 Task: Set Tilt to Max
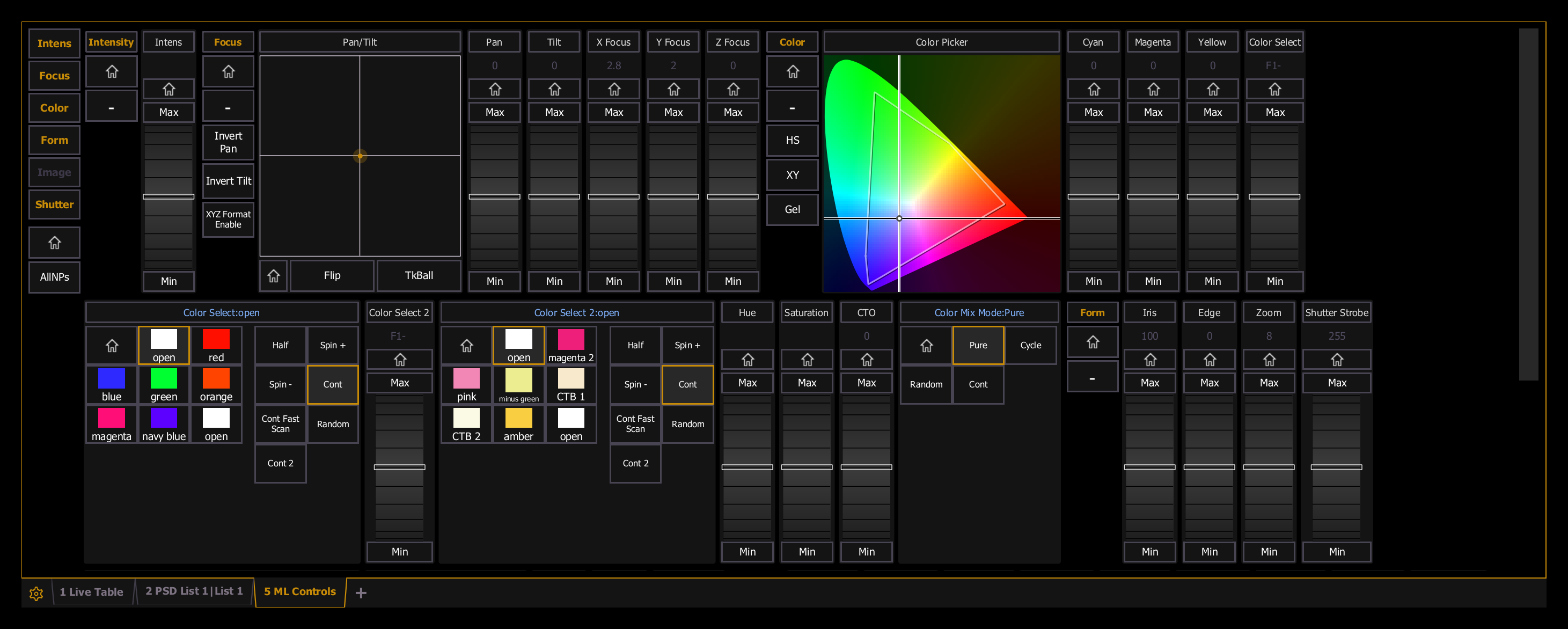(554, 113)
